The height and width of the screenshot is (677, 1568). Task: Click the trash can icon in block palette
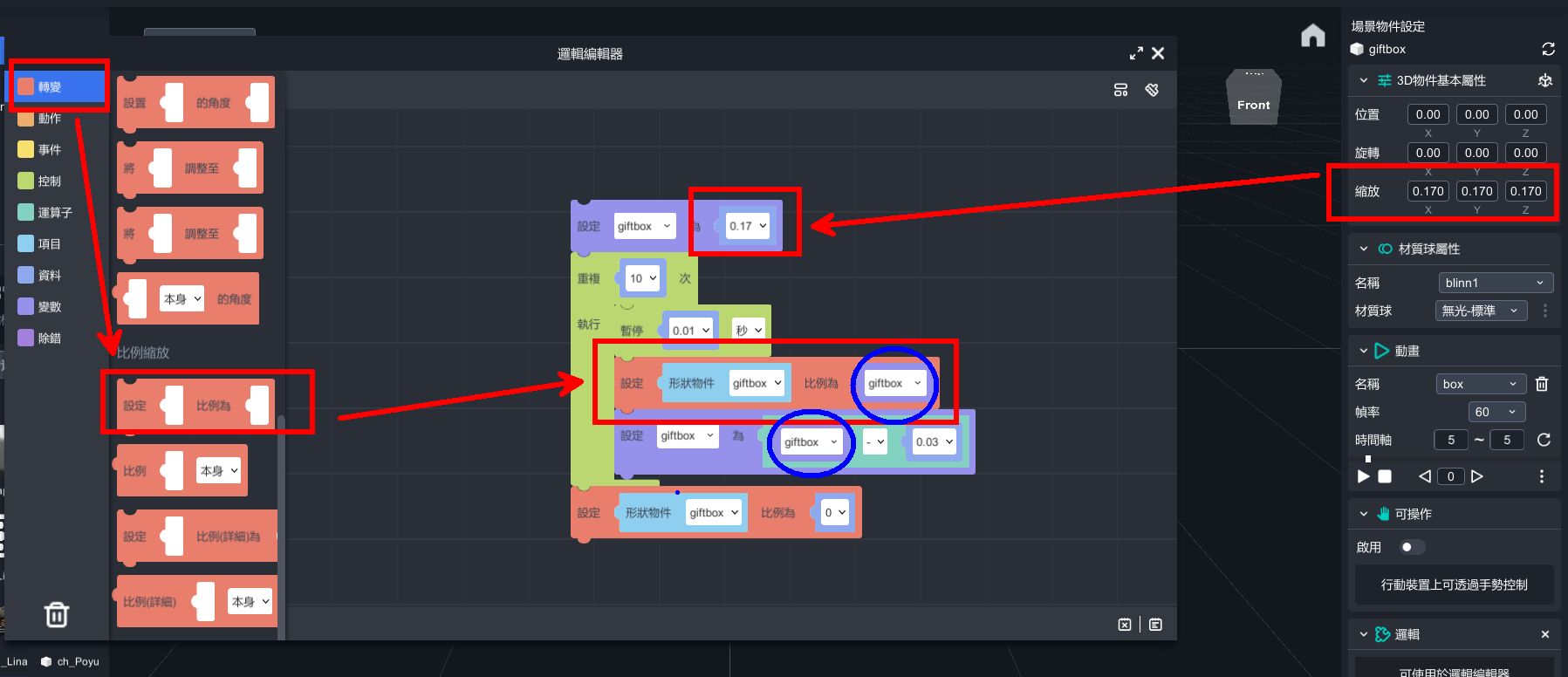[x=57, y=614]
